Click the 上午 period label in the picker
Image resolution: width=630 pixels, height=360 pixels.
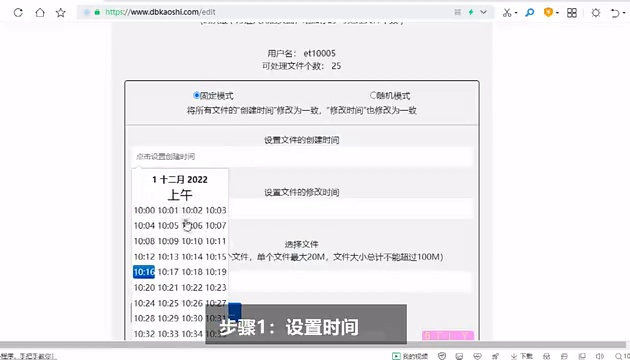180,195
